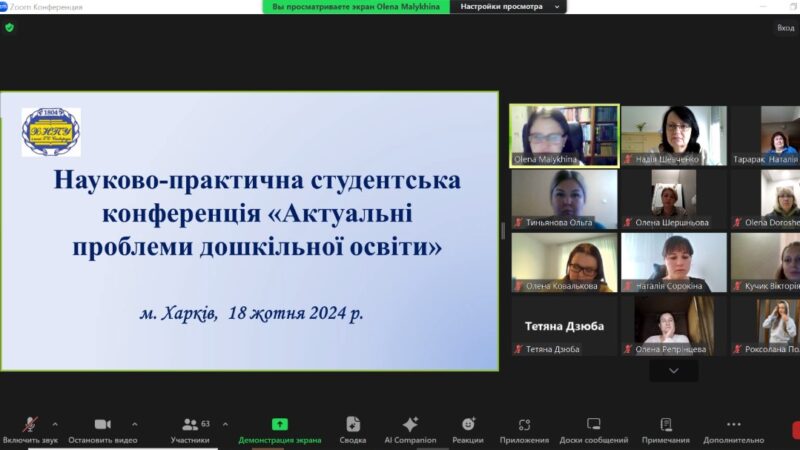Click muted mic icon on Роксолана tile
This screenshot has height=450, width=800.
pyautogui.click(x=737, y=349)
